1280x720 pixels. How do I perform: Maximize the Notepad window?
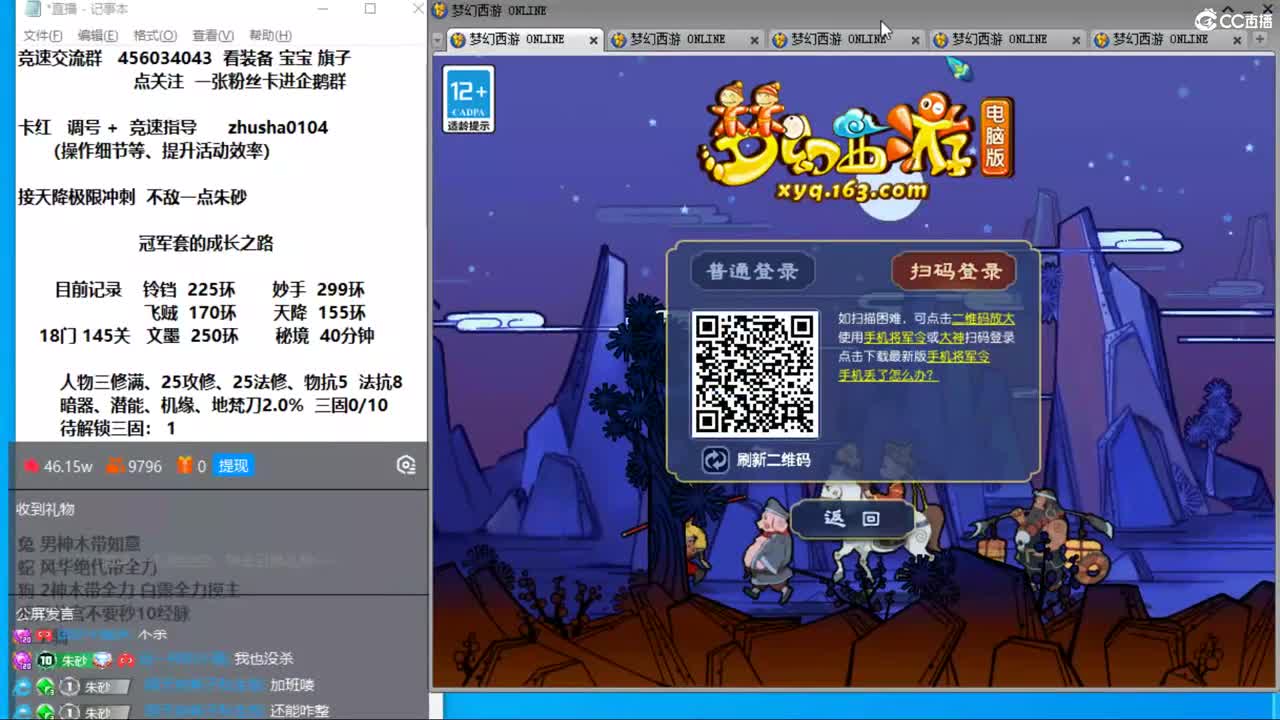tap(370, 9)
